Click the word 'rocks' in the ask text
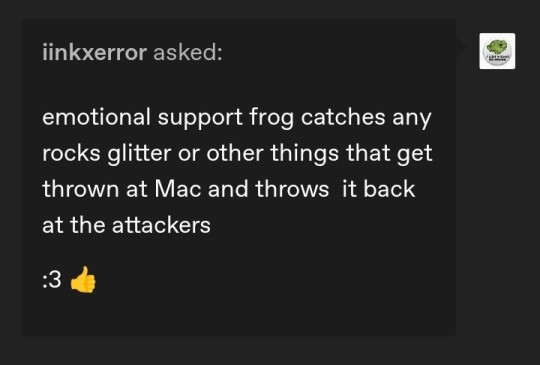The image size is (540, 365). pyautogui.click(x=71, y=154)
